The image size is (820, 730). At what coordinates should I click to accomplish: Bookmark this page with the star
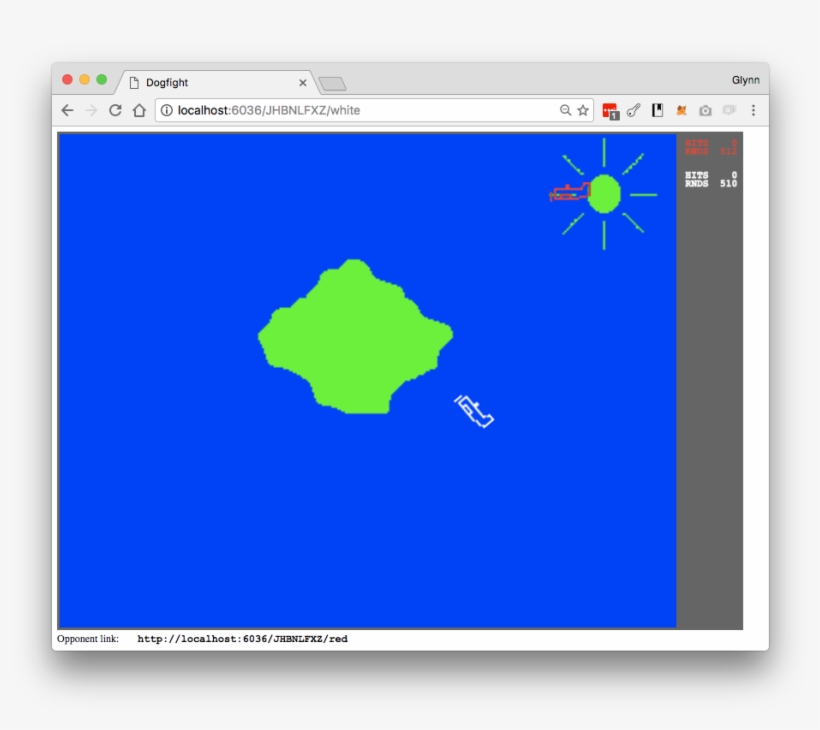pyautogui.click(x=583, y=110)
